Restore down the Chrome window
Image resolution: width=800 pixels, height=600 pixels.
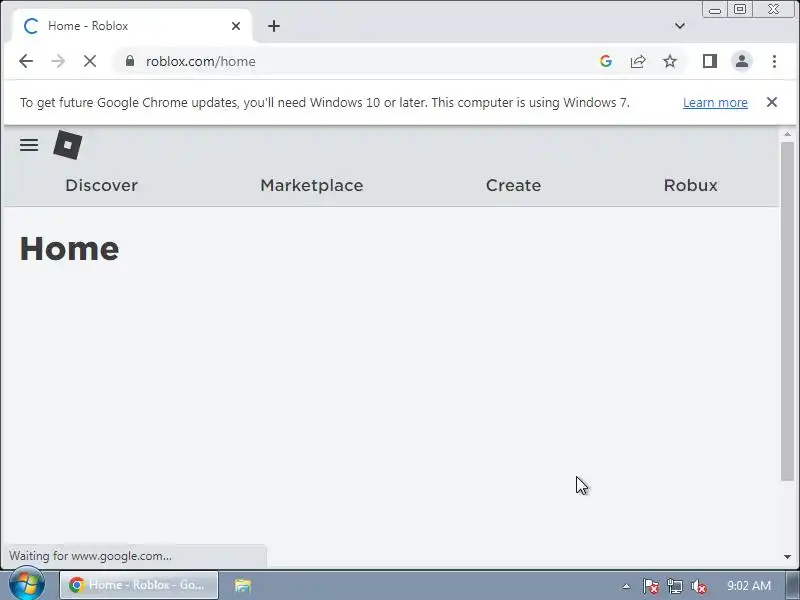click(x=740, y=9)
